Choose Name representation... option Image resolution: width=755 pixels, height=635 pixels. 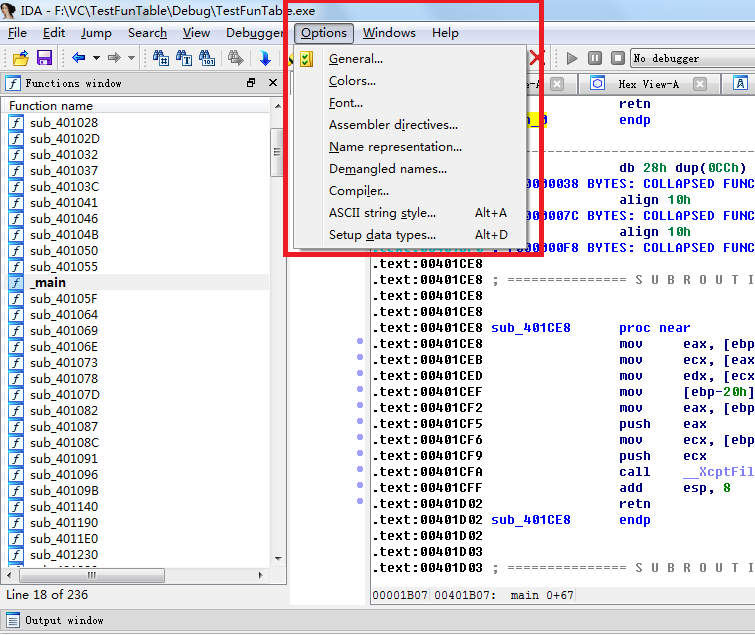410,147
